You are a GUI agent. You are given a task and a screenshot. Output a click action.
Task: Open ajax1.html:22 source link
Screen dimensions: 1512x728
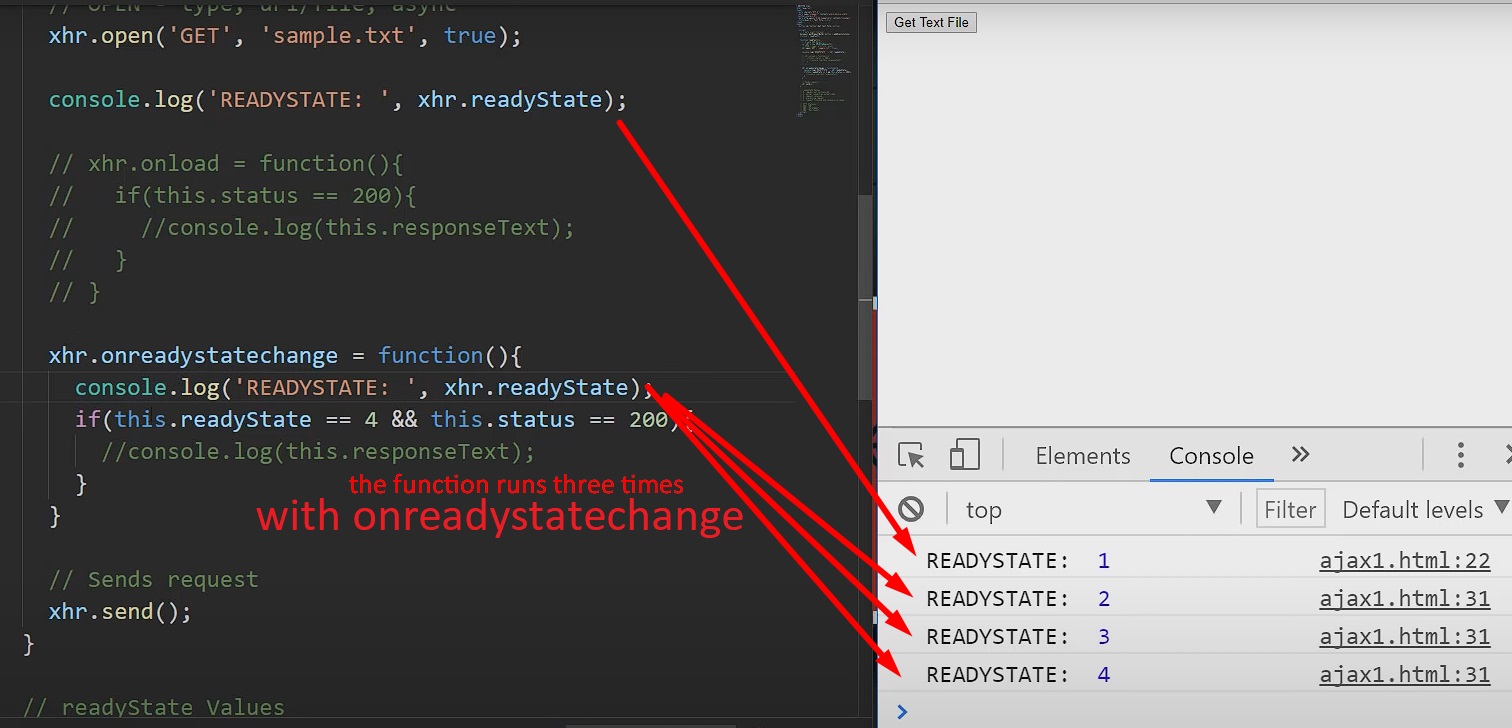coord(1404,561)
